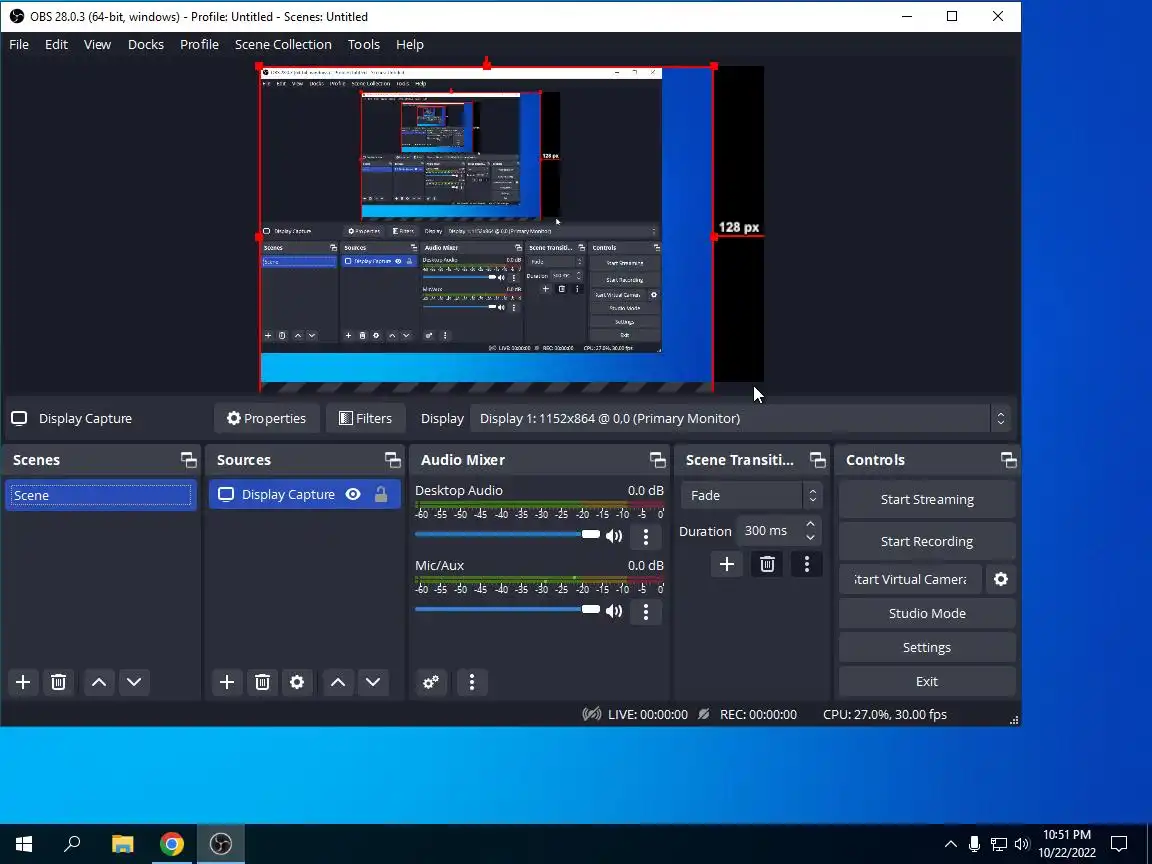Open Windows search from the taskbar
This screenshot has width=1152, height=864.
[x=72, y=843]
